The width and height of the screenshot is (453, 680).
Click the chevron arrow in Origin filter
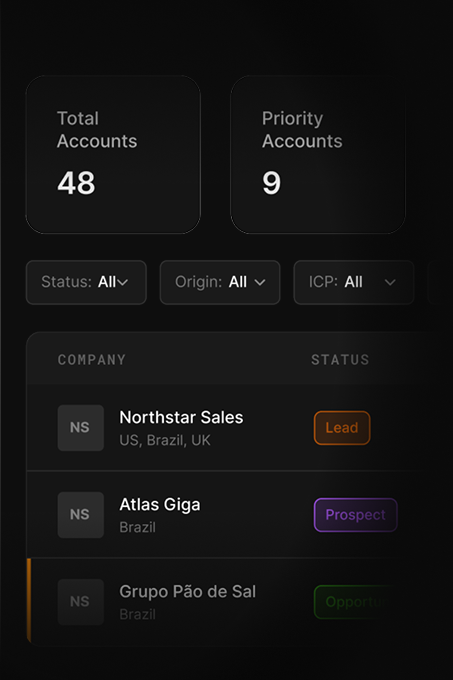260,283
